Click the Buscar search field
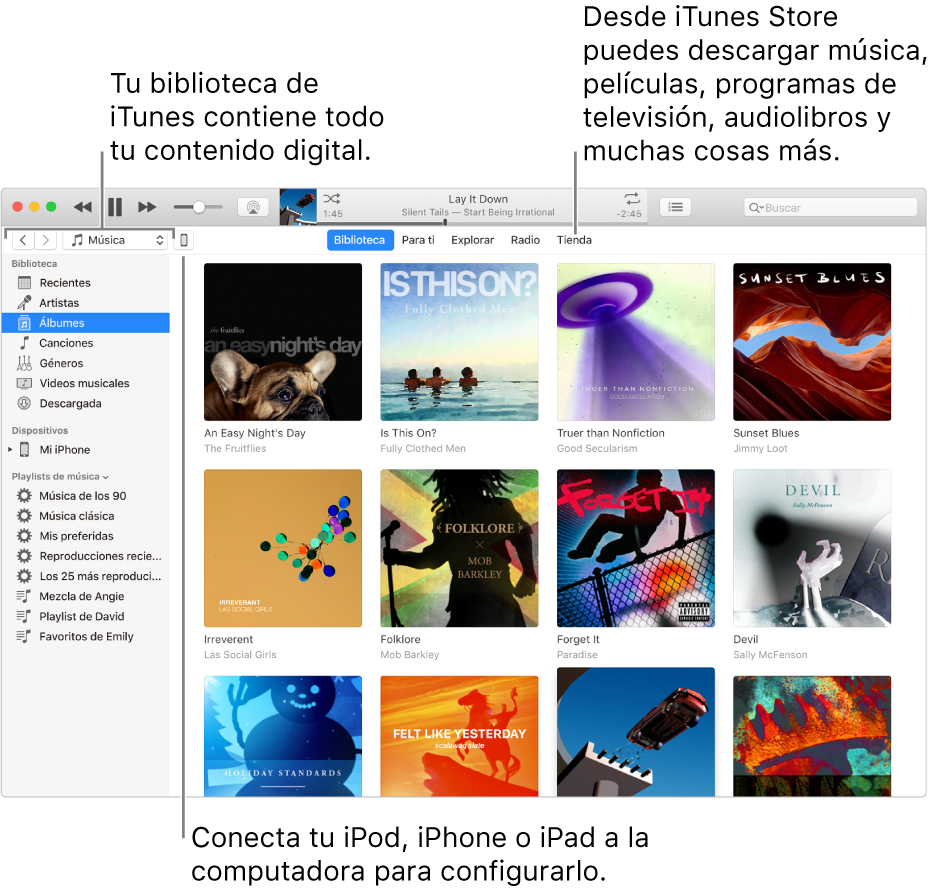The width and height of the screenshot is (934, 891). [x=830, y=207]
